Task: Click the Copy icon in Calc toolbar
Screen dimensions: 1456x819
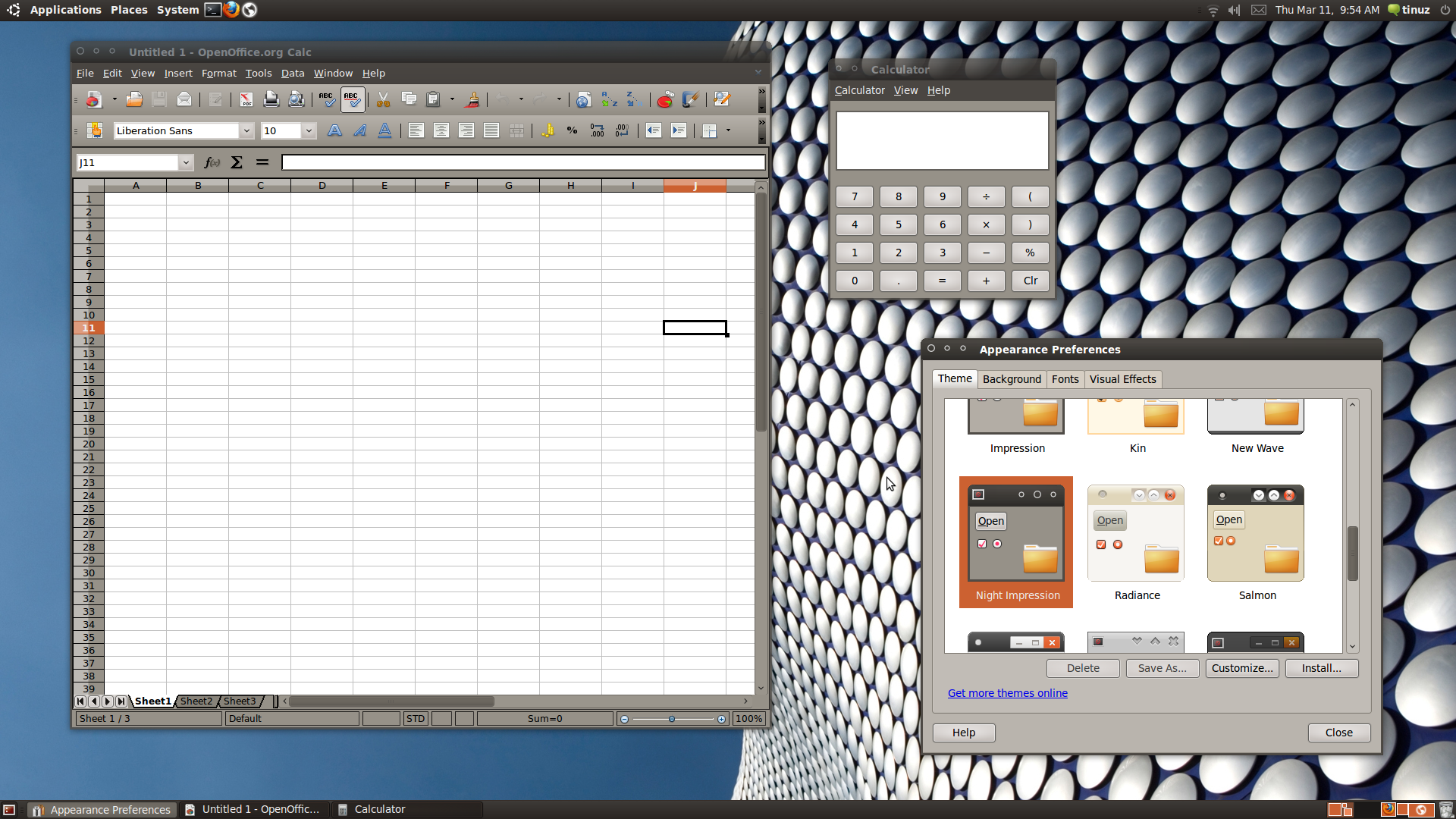Action: click(409, 99)
